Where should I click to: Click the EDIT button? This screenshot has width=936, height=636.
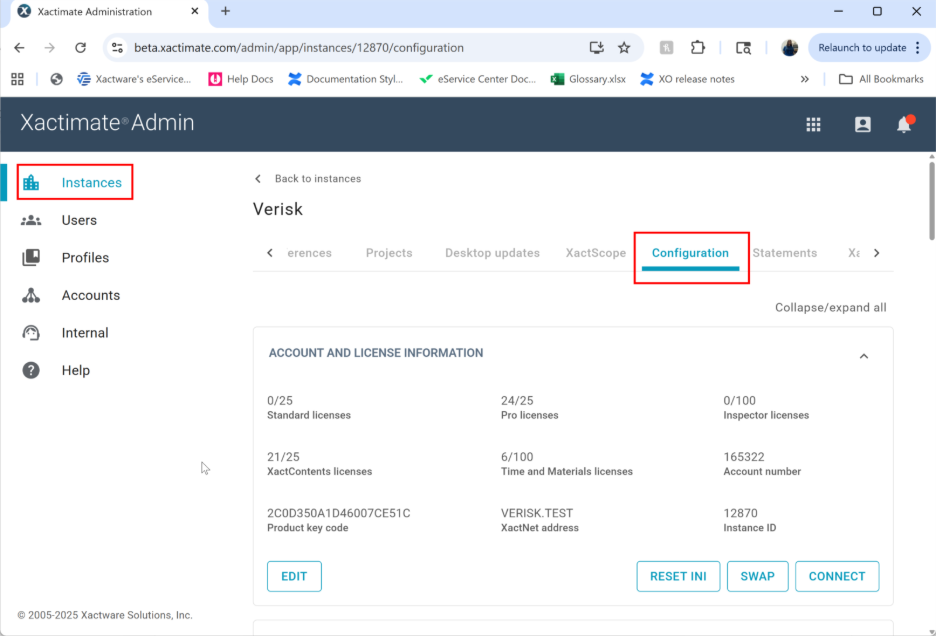click(294, 576)
